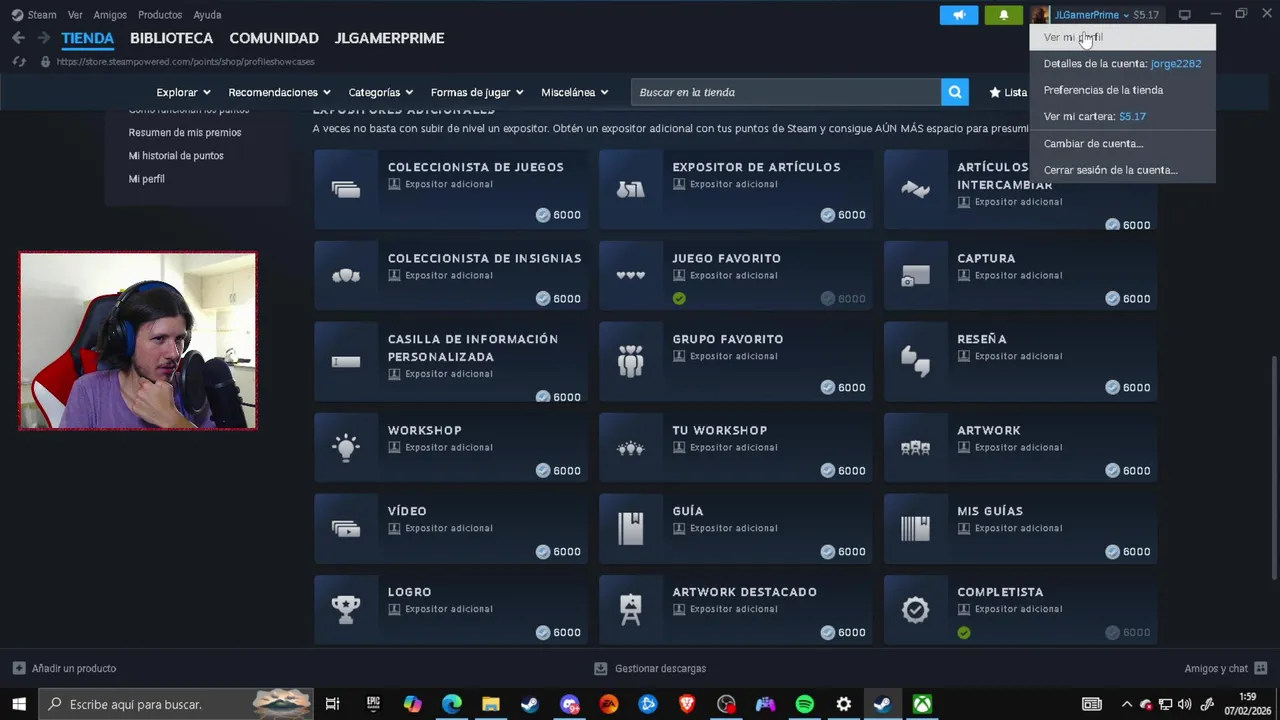The width and height of the screenshot is (1280, 720).
Task: Click Añadir un producto
Action: pos(64,668)
